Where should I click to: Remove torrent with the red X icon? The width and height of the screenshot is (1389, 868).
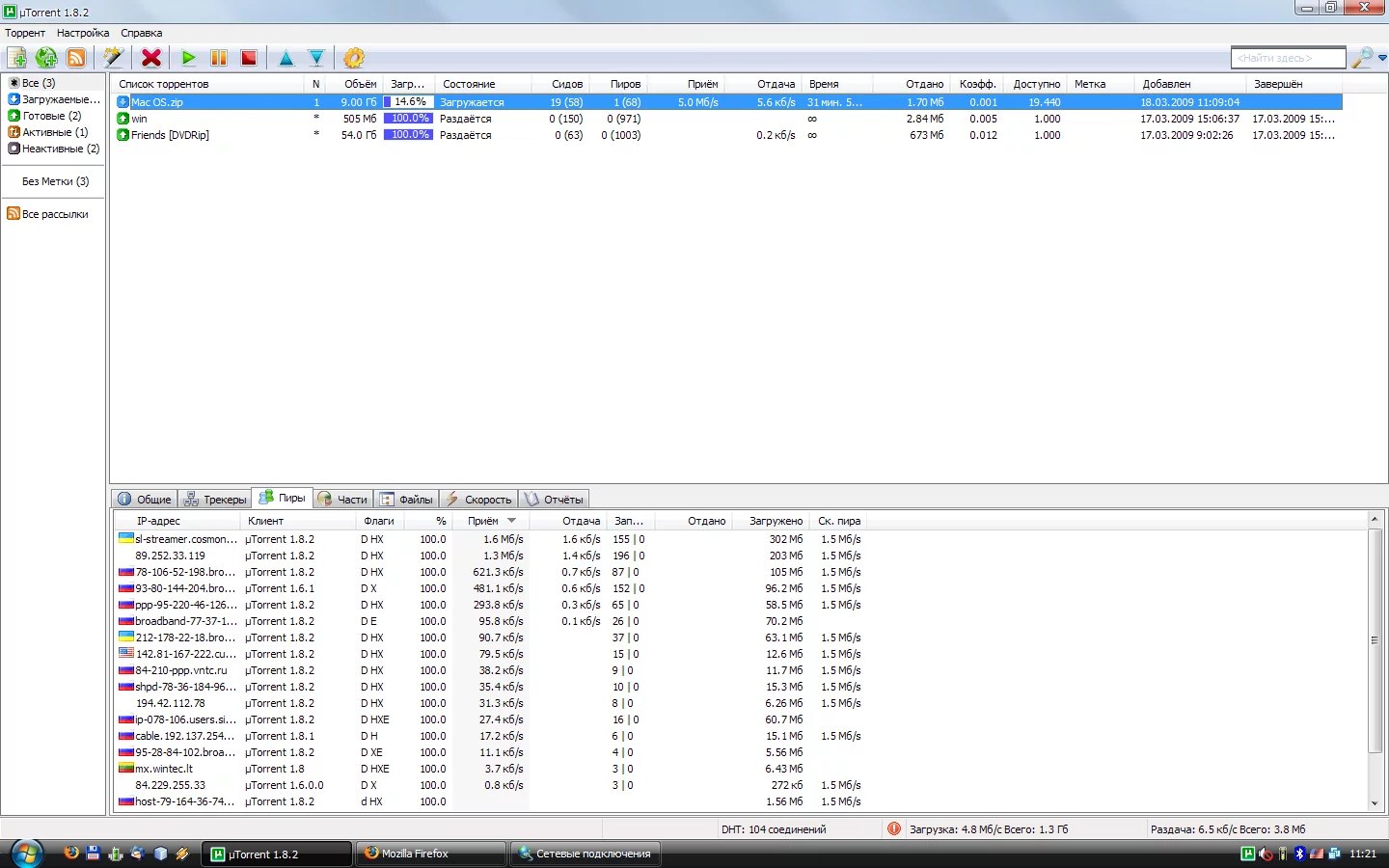point(151,58)
